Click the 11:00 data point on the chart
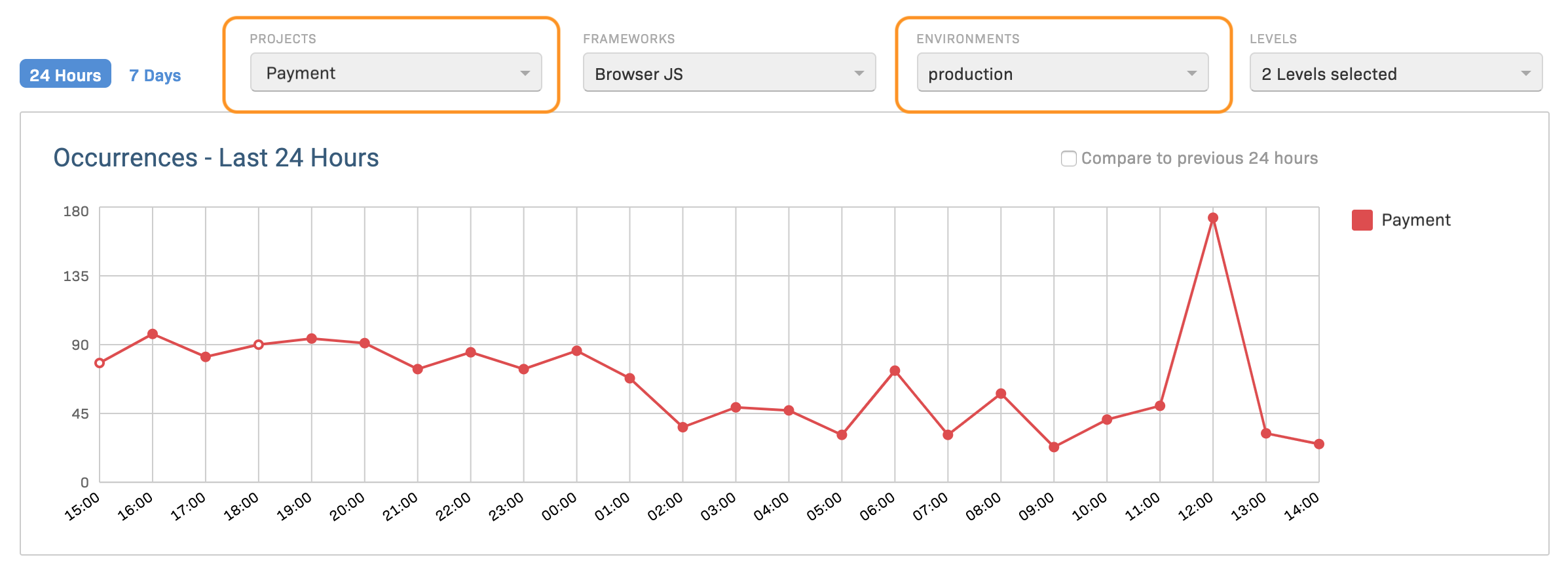 (1160, 406)
